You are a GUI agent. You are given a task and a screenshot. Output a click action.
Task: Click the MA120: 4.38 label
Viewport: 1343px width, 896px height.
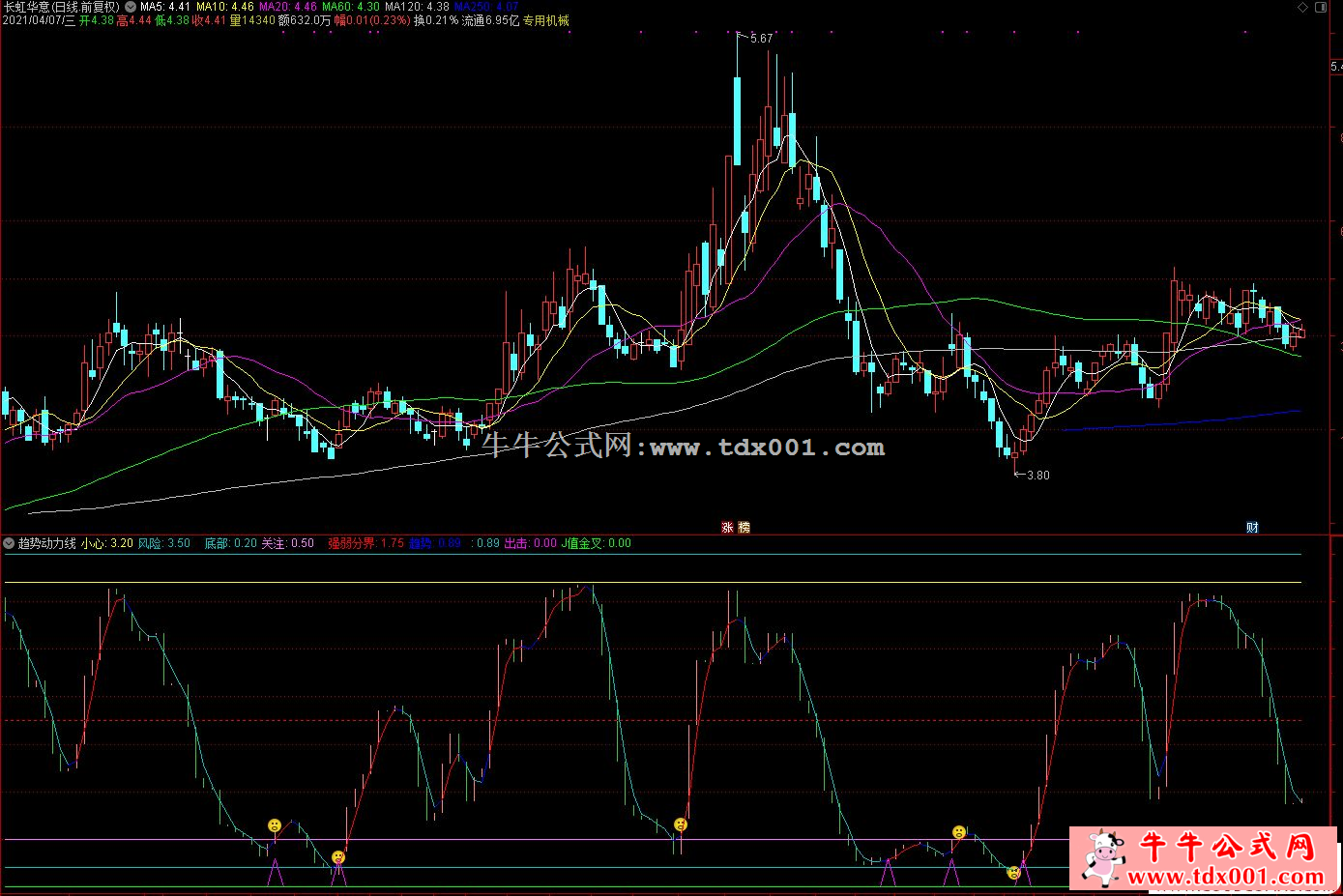[418, 7]
